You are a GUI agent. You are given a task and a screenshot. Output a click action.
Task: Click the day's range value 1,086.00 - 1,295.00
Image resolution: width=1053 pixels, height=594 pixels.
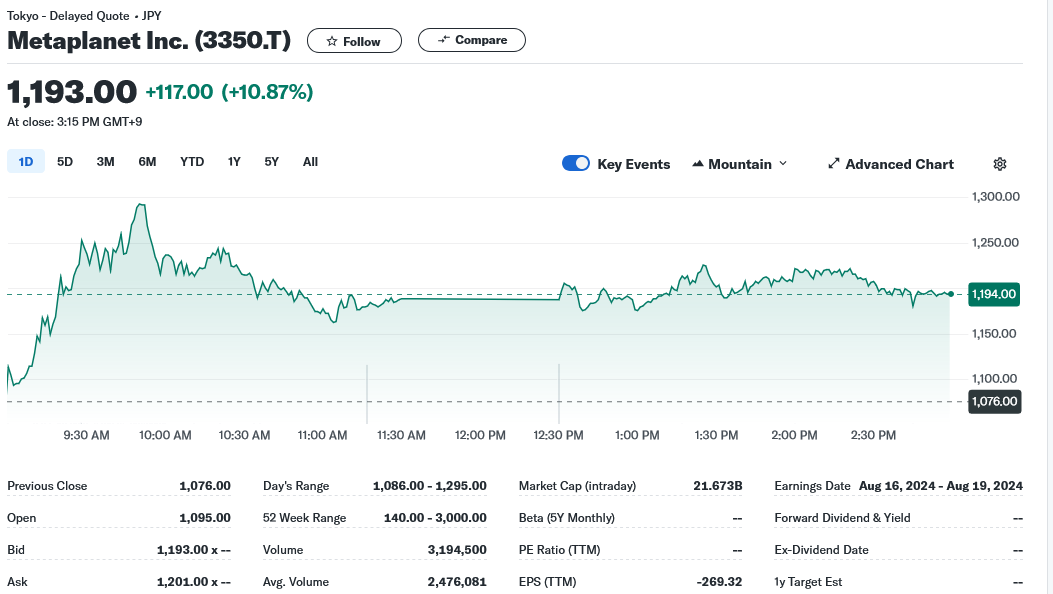[430, 486]
